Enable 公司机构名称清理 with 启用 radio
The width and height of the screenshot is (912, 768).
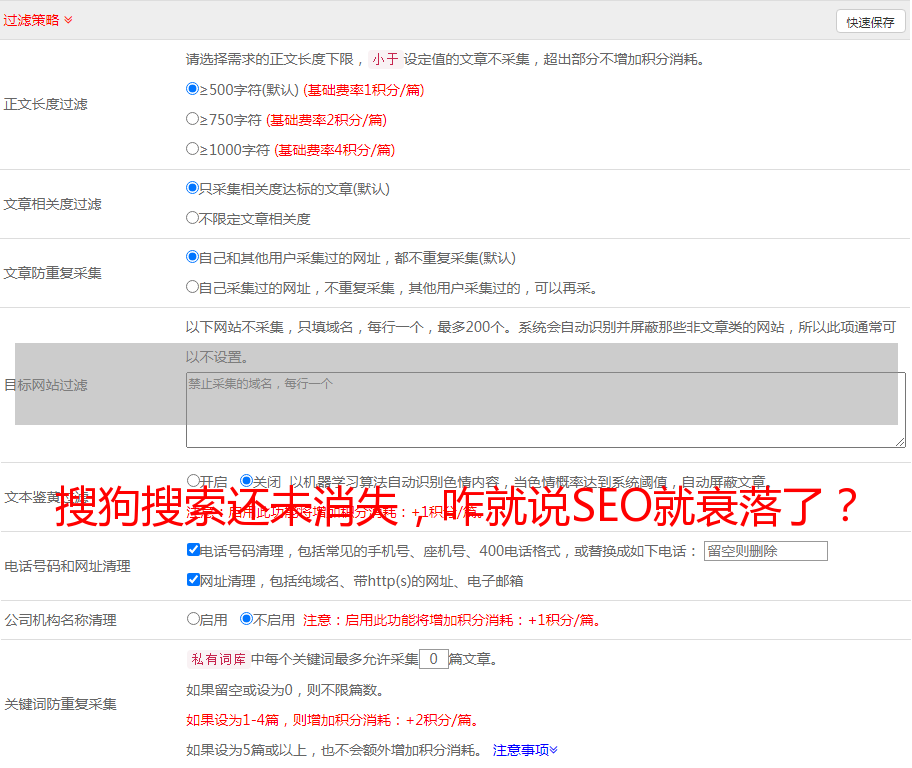pyautogui.click(x=194, y=619)
